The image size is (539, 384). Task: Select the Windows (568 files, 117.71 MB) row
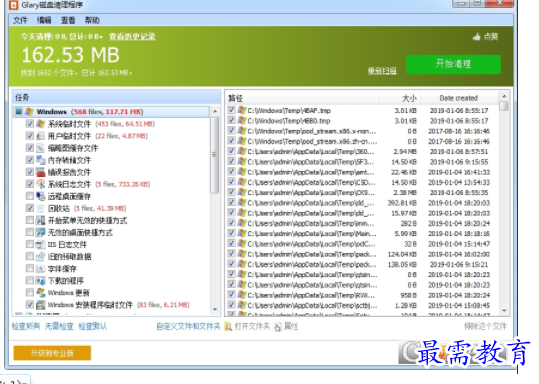point(112,112)
